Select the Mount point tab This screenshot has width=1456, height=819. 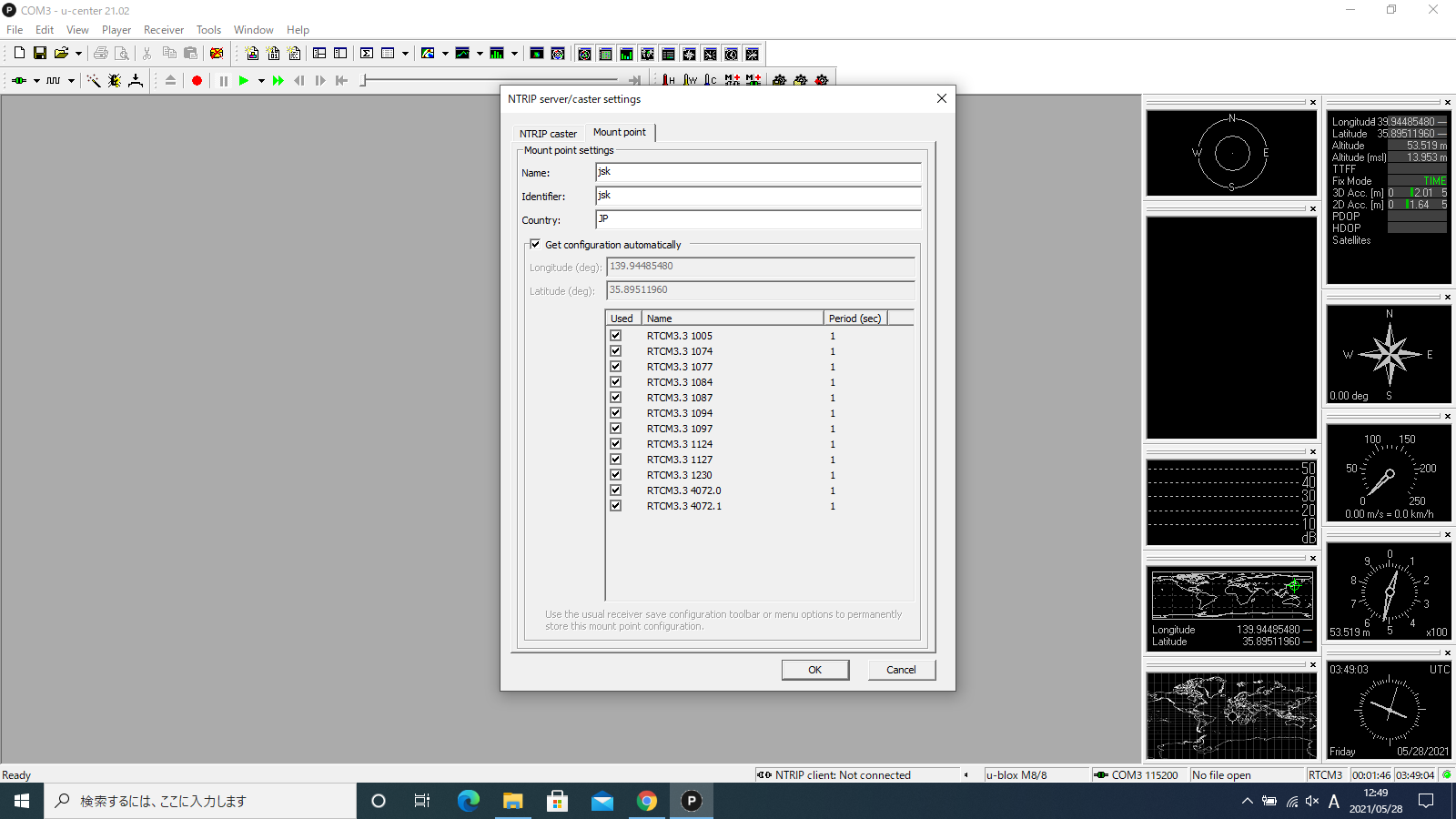tap(620, 132)
